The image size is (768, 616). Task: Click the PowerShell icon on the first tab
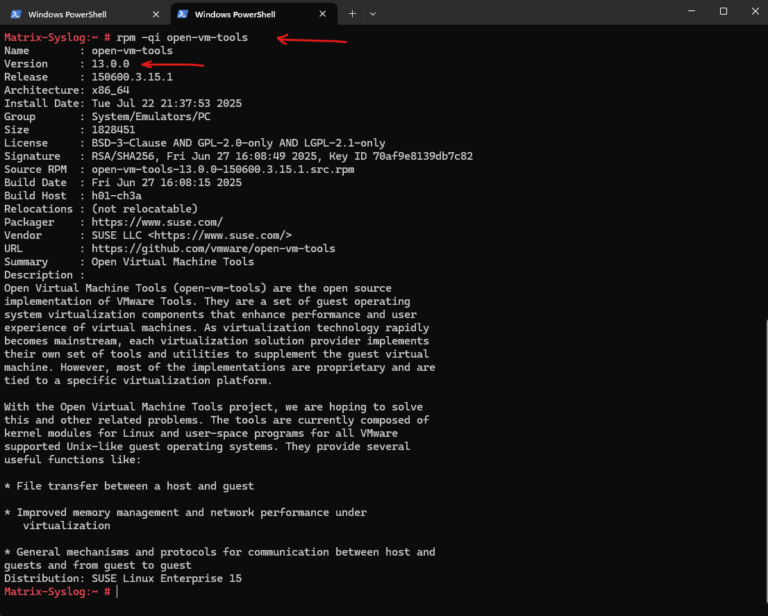tap(16, 14)
